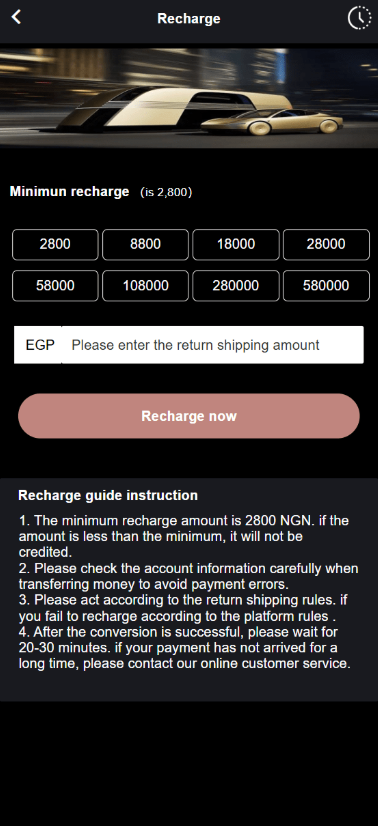Choose the 580000 amount option
This screenshot has height=826, width=378.
coord(326,286)
